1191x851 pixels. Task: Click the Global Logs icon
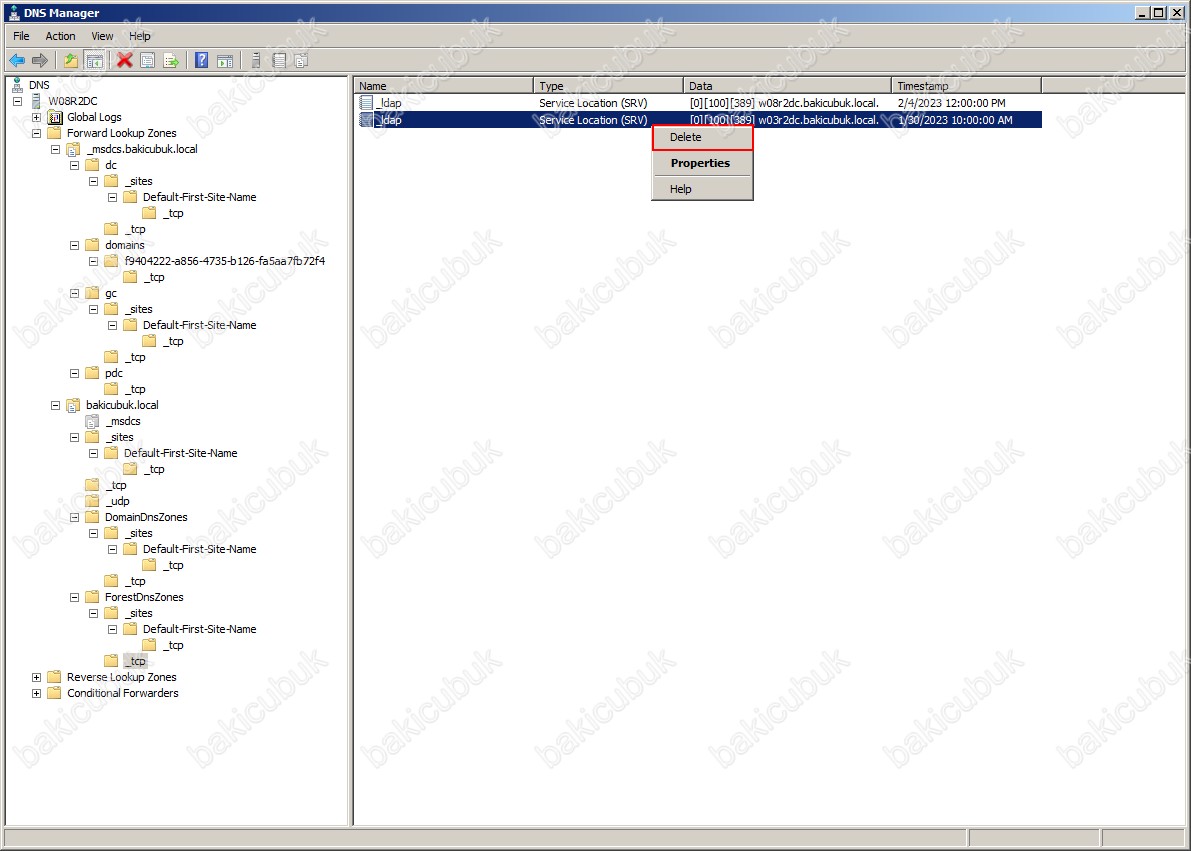55,117
